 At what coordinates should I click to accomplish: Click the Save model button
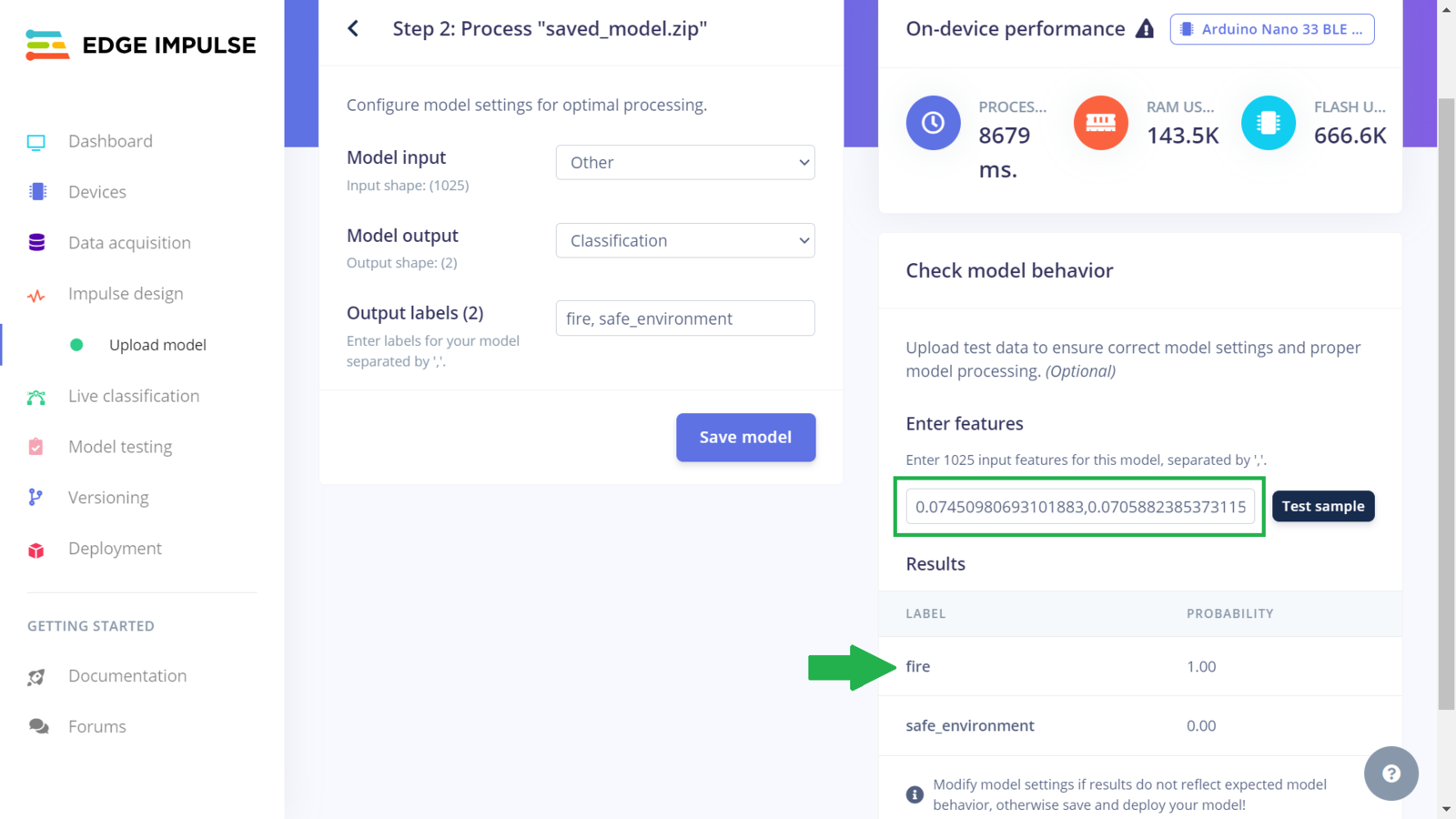pyautogui.click(x=745, y=438)
